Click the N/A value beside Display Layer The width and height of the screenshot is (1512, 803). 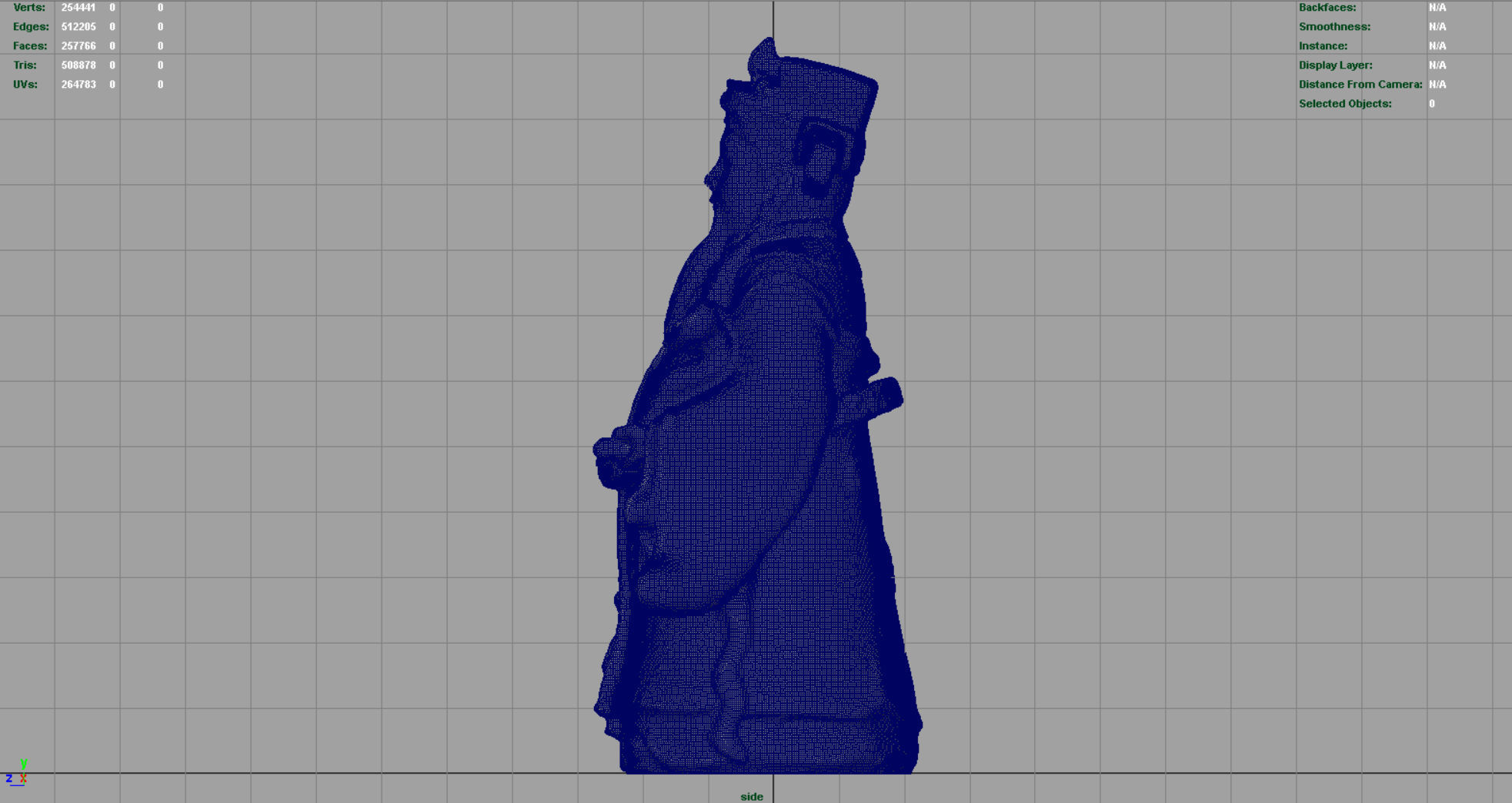(1437, 65)
